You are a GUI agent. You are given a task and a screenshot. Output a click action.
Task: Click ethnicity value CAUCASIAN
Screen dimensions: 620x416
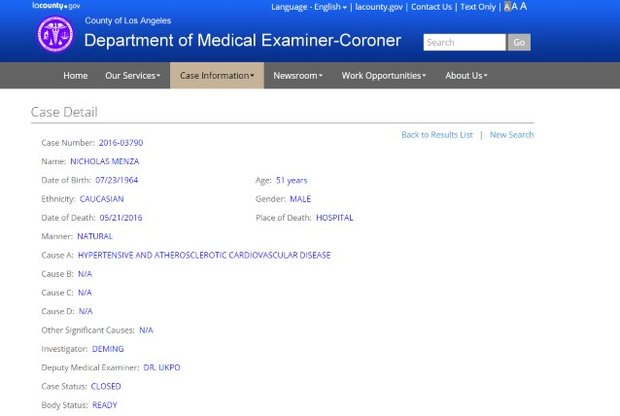pos(102,199)
